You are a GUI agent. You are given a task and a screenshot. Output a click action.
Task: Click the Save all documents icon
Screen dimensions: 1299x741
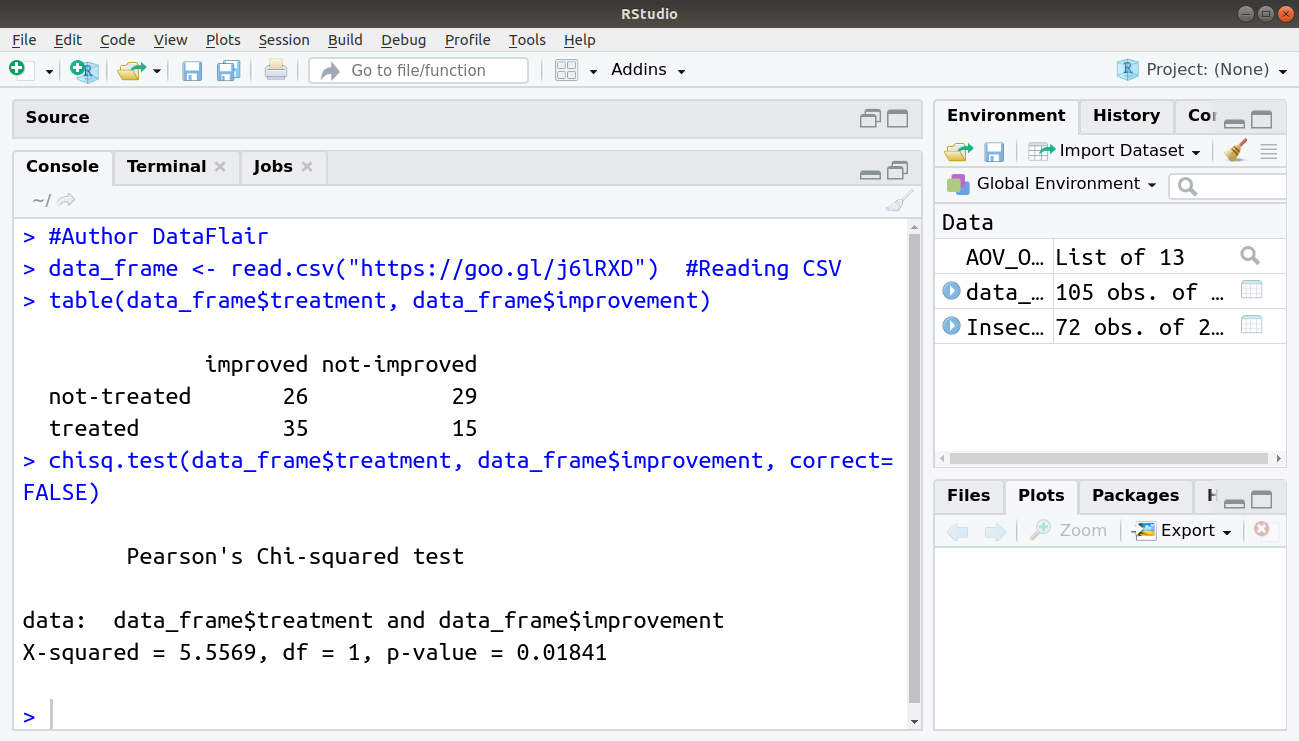228,70
